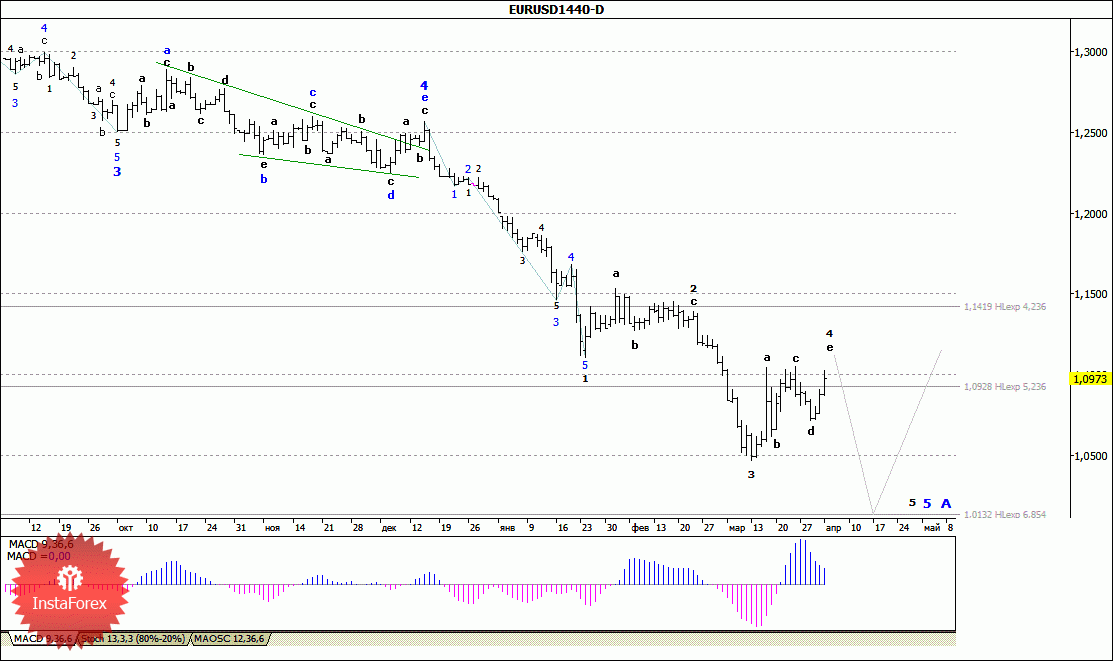
Task: Click the date 30 on the time axis
Action: tap(611, 528)
